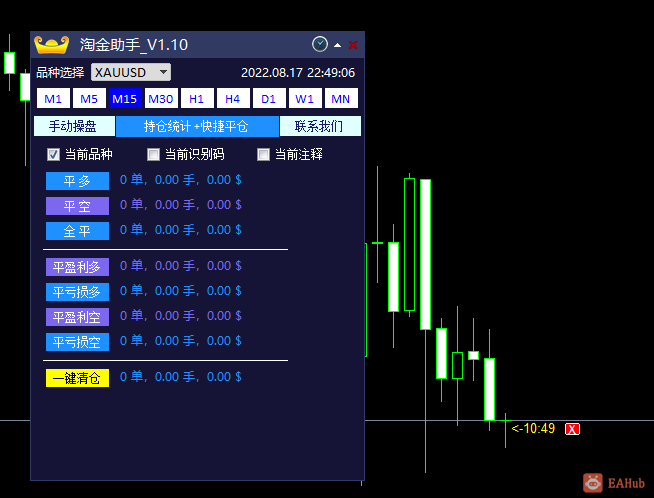Click stats text beside 平盈利空 button
Screen dimensions: 654x498
pos(181,316)
